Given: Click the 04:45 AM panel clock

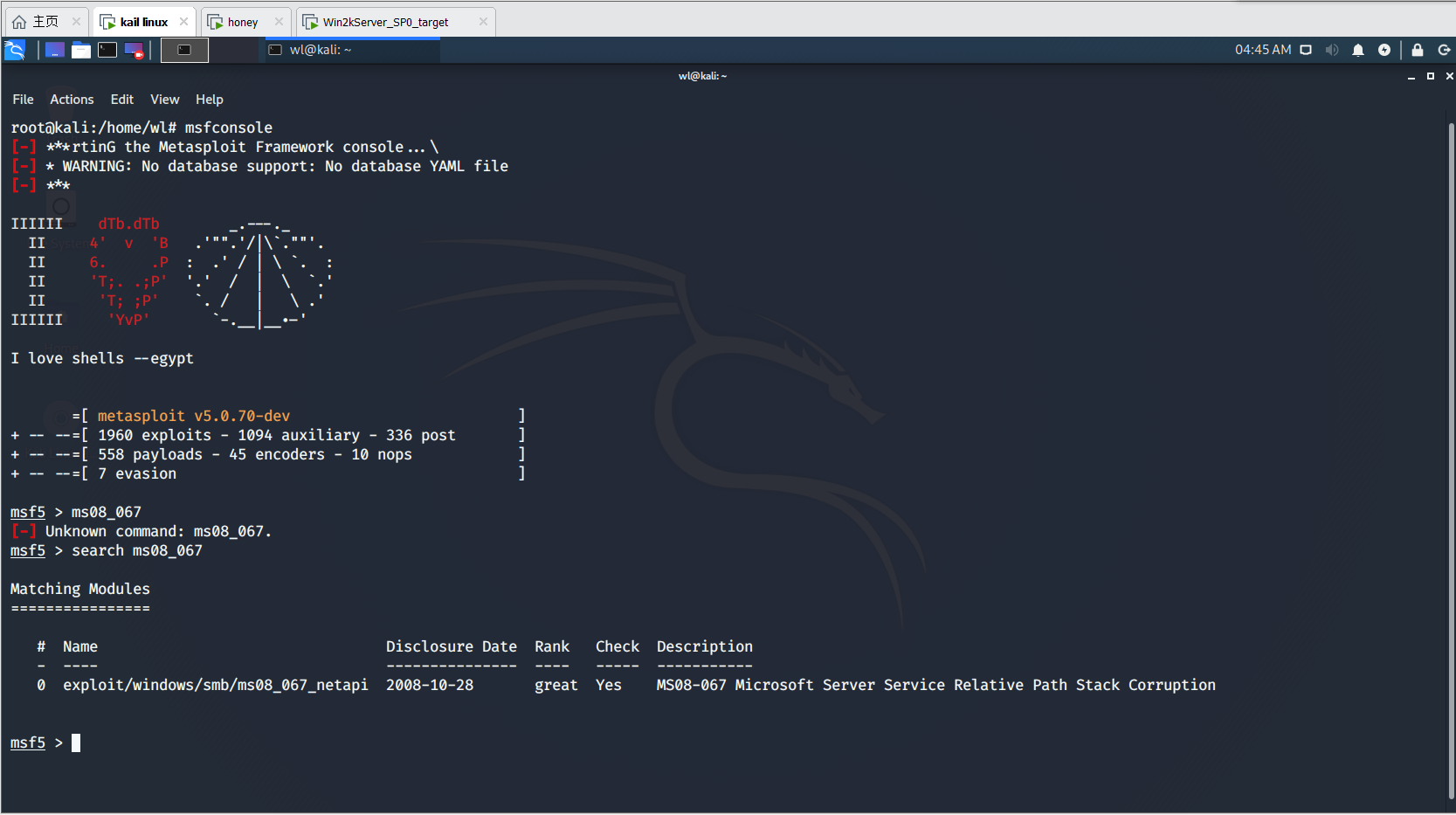Looking at the screenshot, I should point(1263,50).
